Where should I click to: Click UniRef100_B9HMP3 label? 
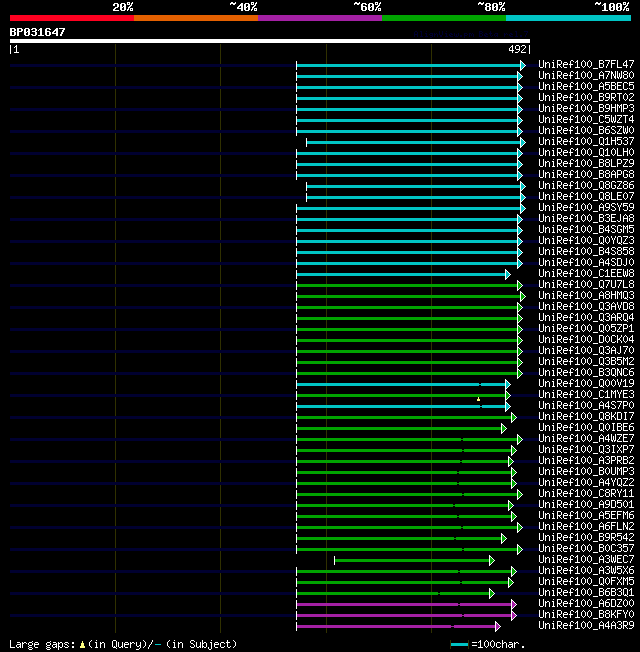586,109
